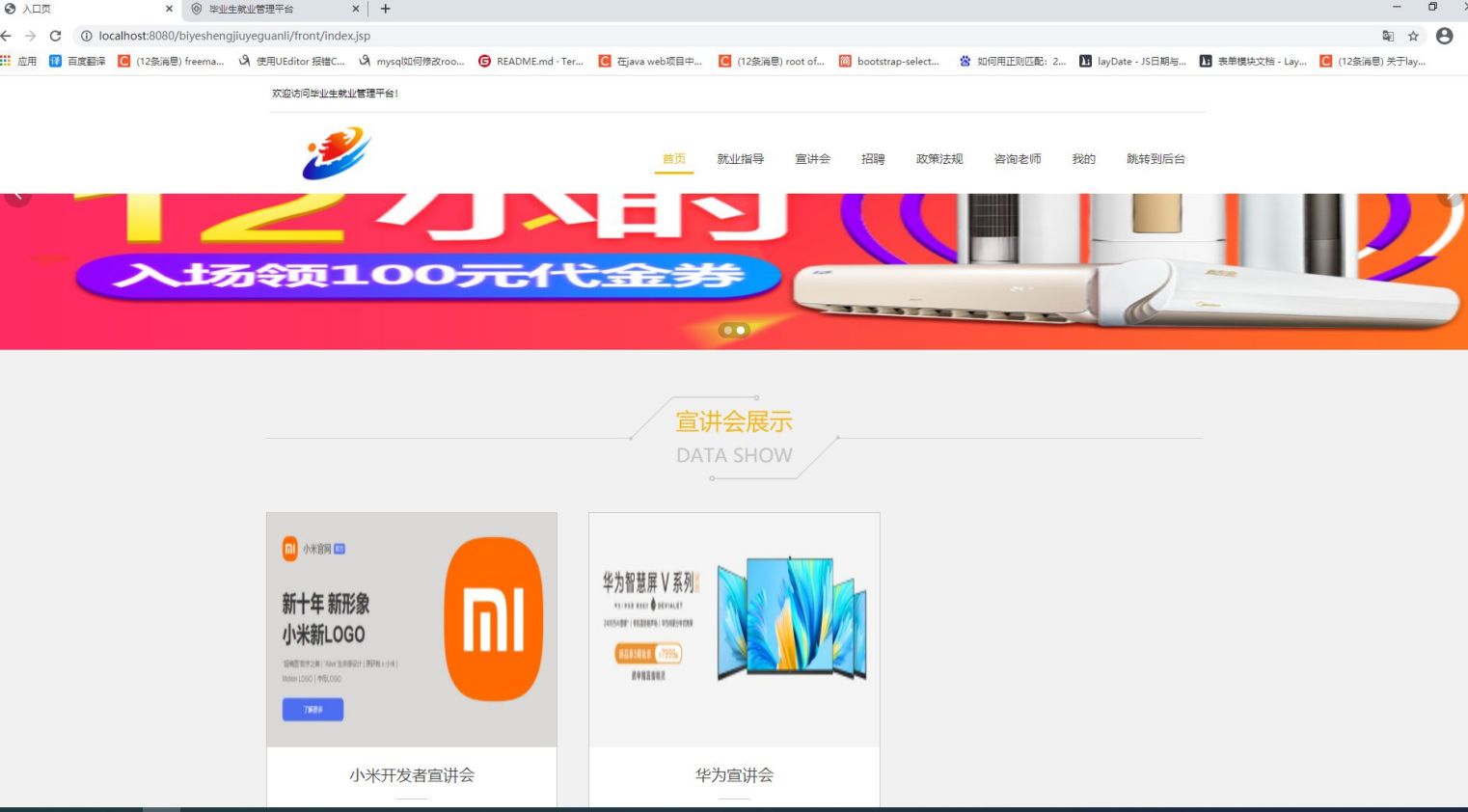
Task: Close the 入口页 tab
Action: pos(169,9)
